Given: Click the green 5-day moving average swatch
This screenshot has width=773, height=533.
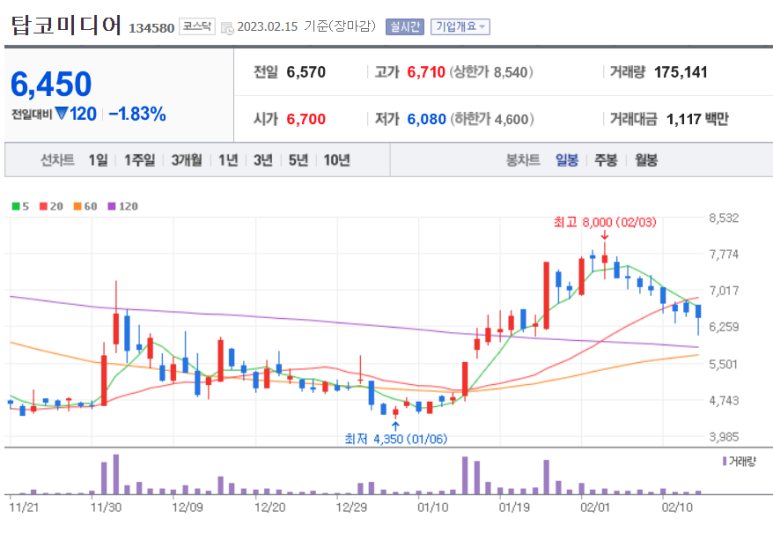Looking at the screenshot, I should (16, 206).
